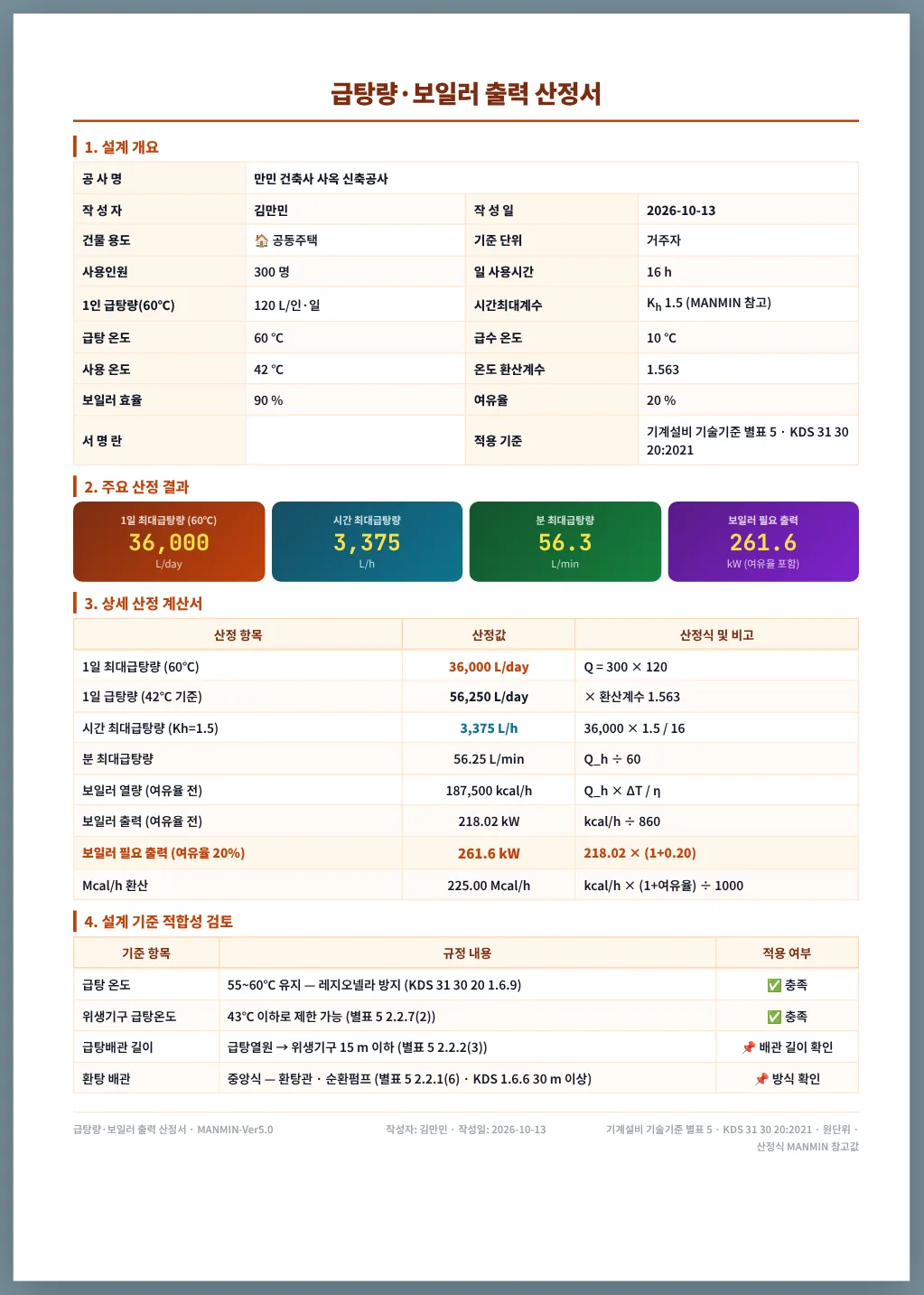This screenshot has width=924, height=1295.
Task: Click the empty 서명란 signature field
Action: point(355,440)
